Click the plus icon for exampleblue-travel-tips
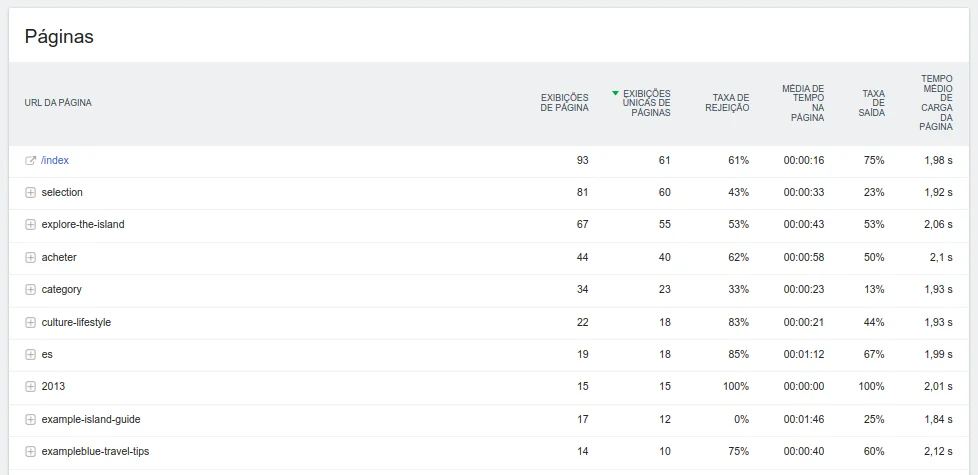The height and width of the screenshot is (475, 978). [30, 451]
